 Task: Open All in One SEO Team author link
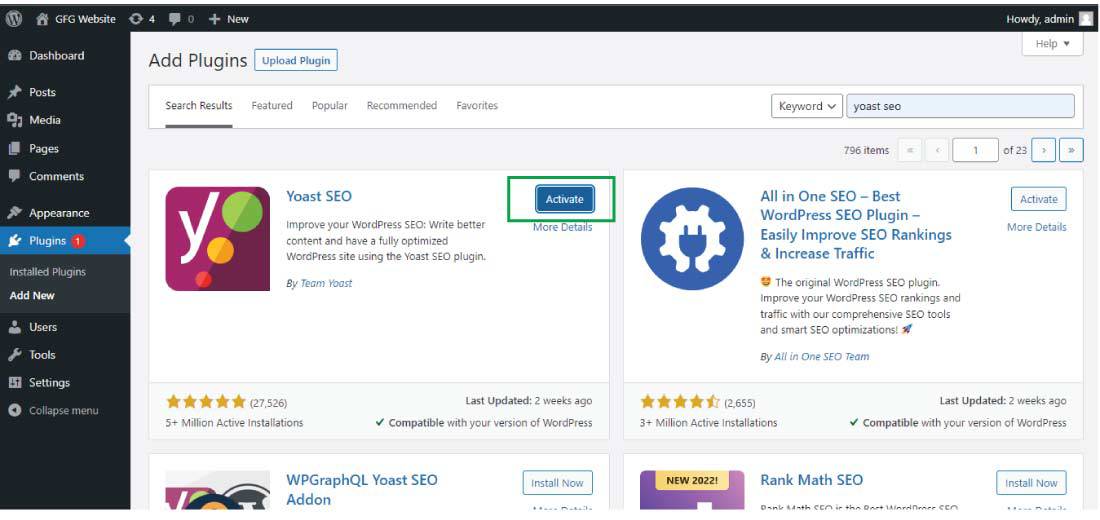click(x=821, y=356)
